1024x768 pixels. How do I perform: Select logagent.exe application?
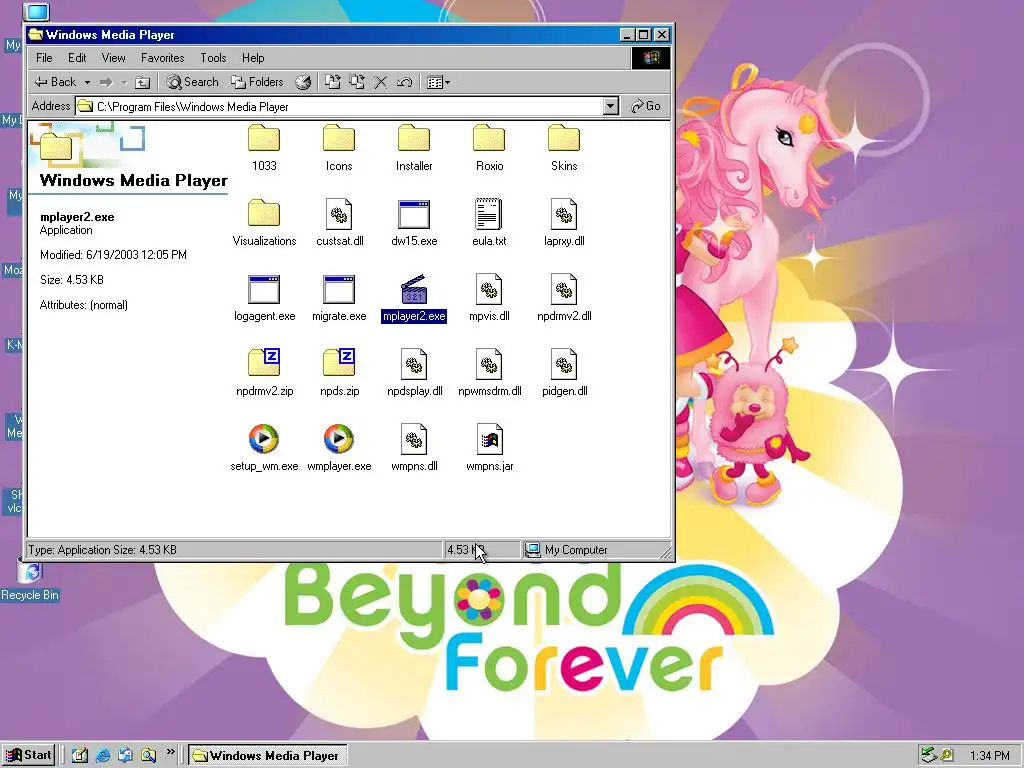(x=264, y=298)
